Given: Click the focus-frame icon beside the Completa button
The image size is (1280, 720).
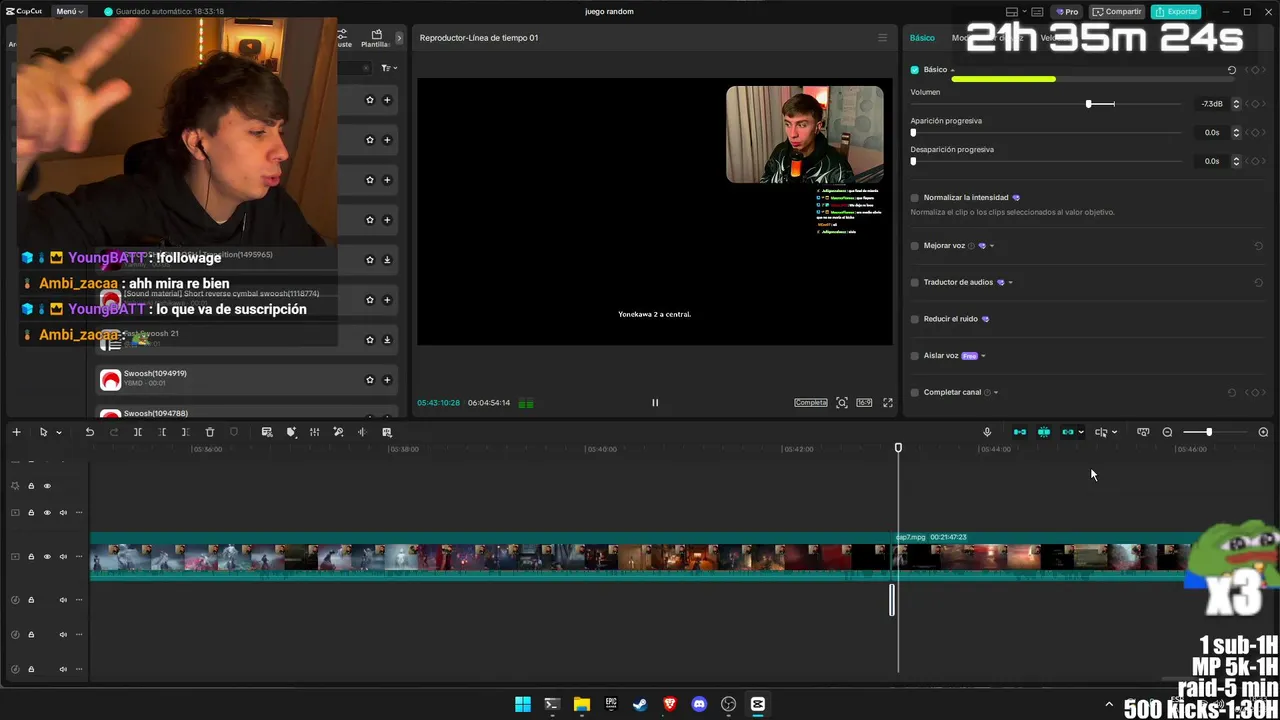Looking at the screenshot, I should click(842, 403).
